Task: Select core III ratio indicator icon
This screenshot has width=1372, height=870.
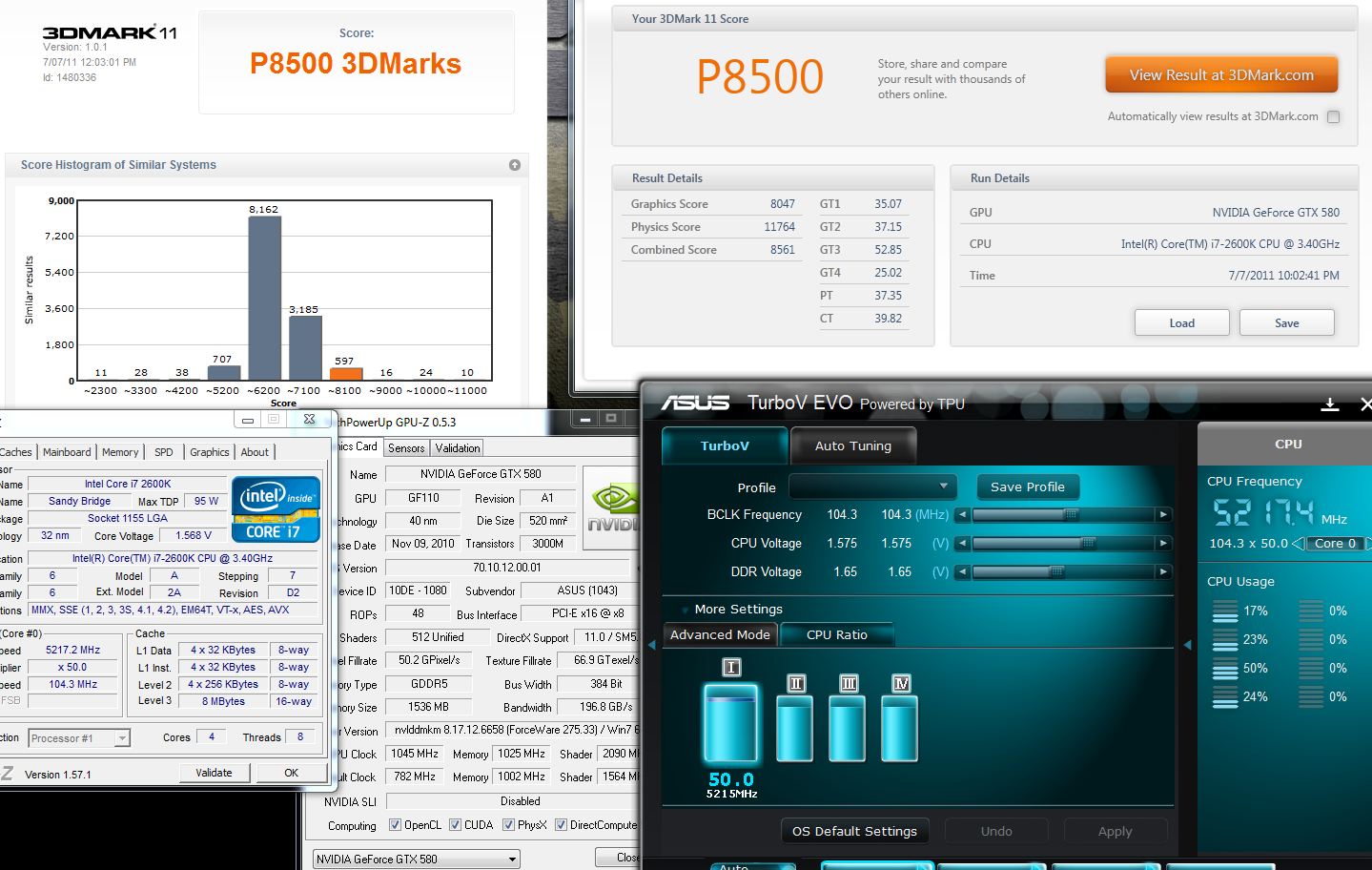Action: [849, 683]
